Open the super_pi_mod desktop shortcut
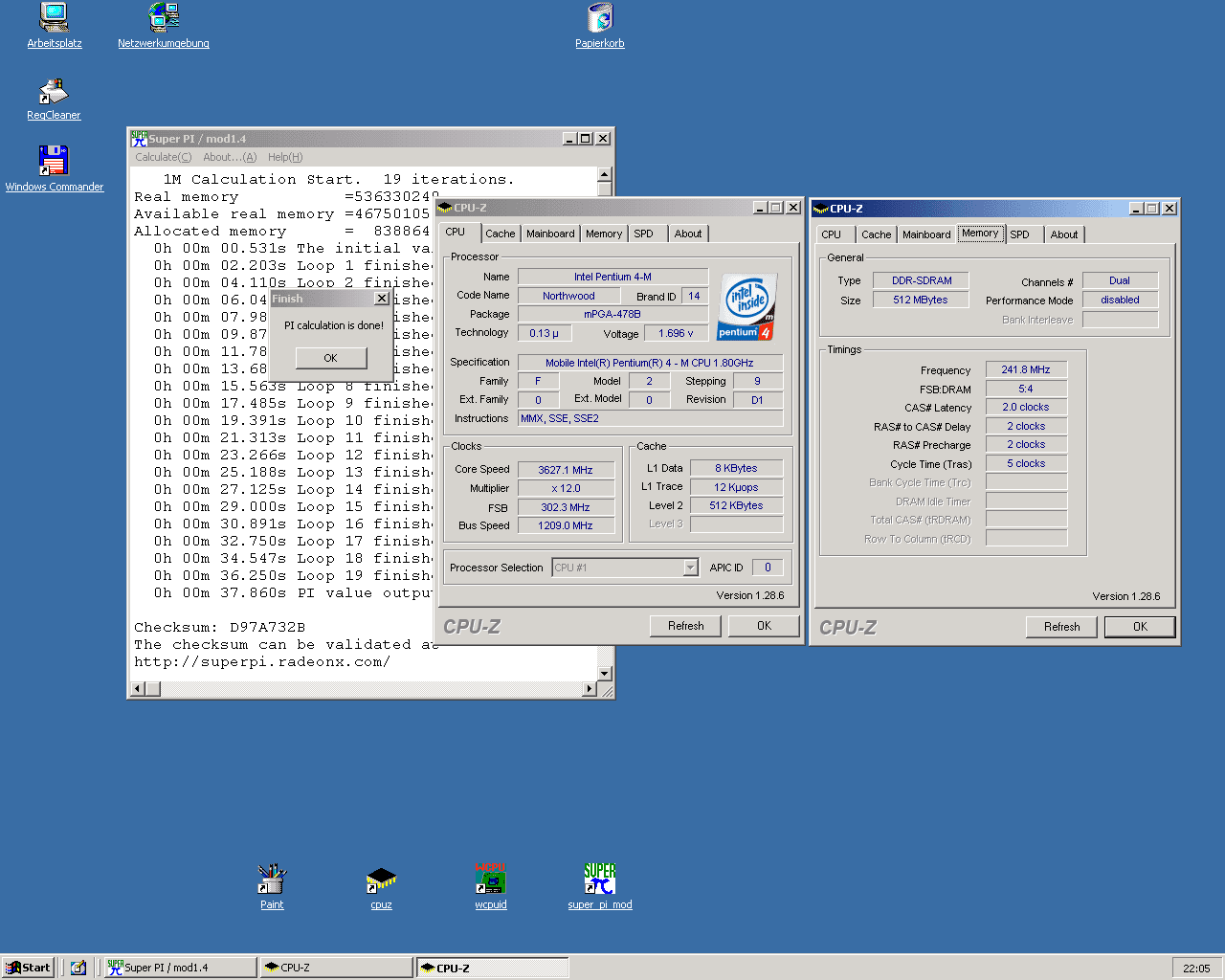1225x980 pixels. (x=600, y=879)
